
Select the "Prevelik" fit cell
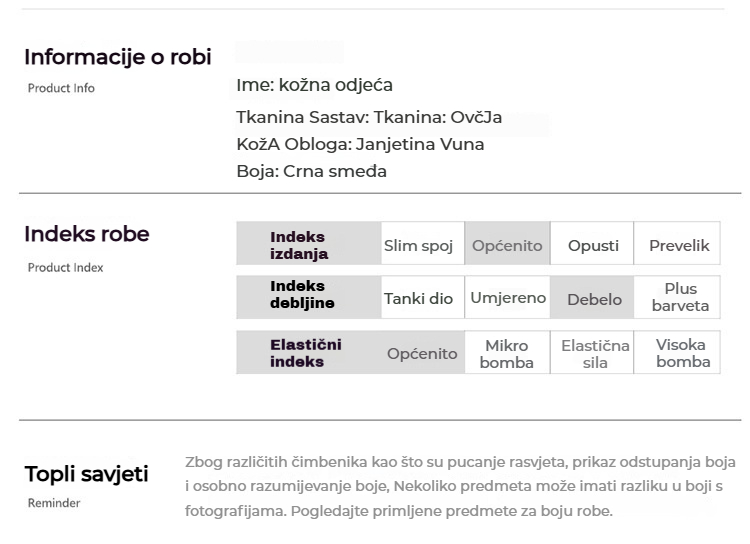point(679,245)
